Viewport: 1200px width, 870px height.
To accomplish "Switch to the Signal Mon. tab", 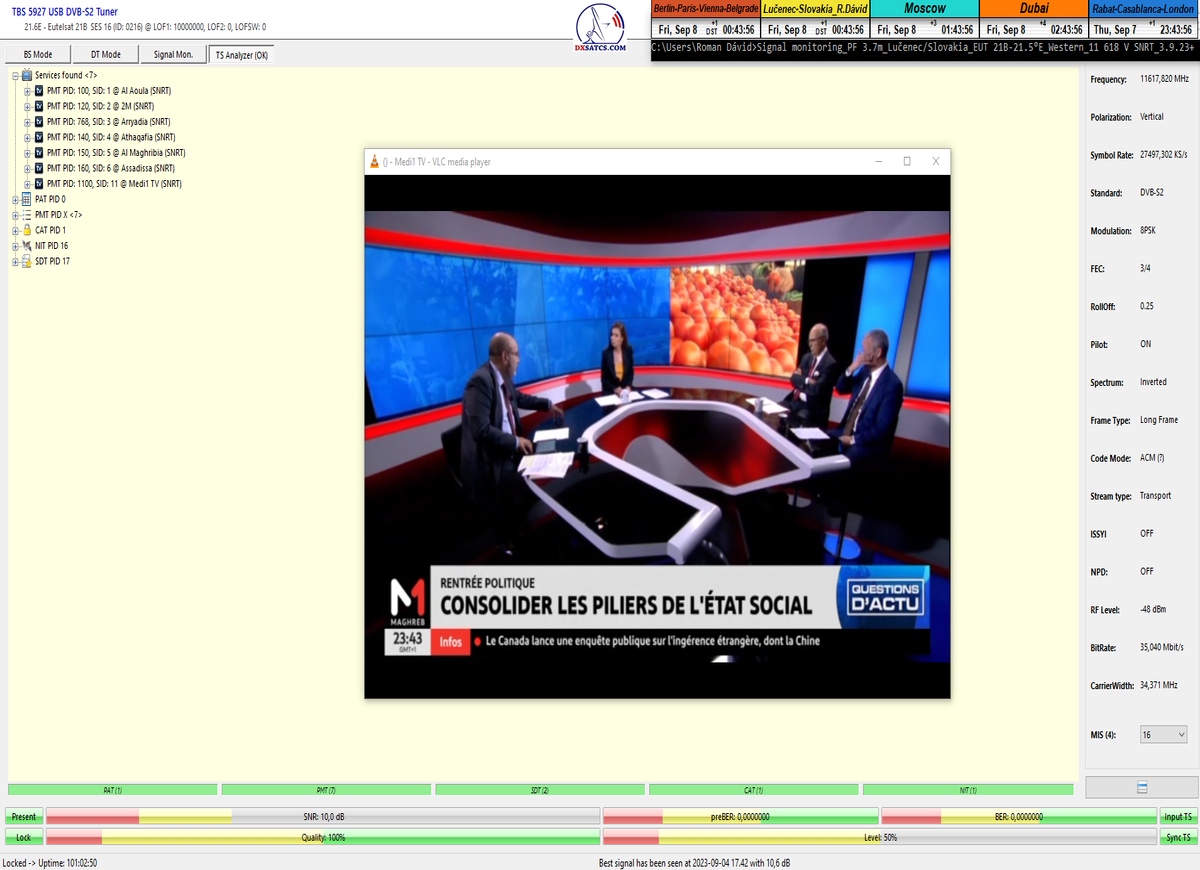I will [172, 55].
